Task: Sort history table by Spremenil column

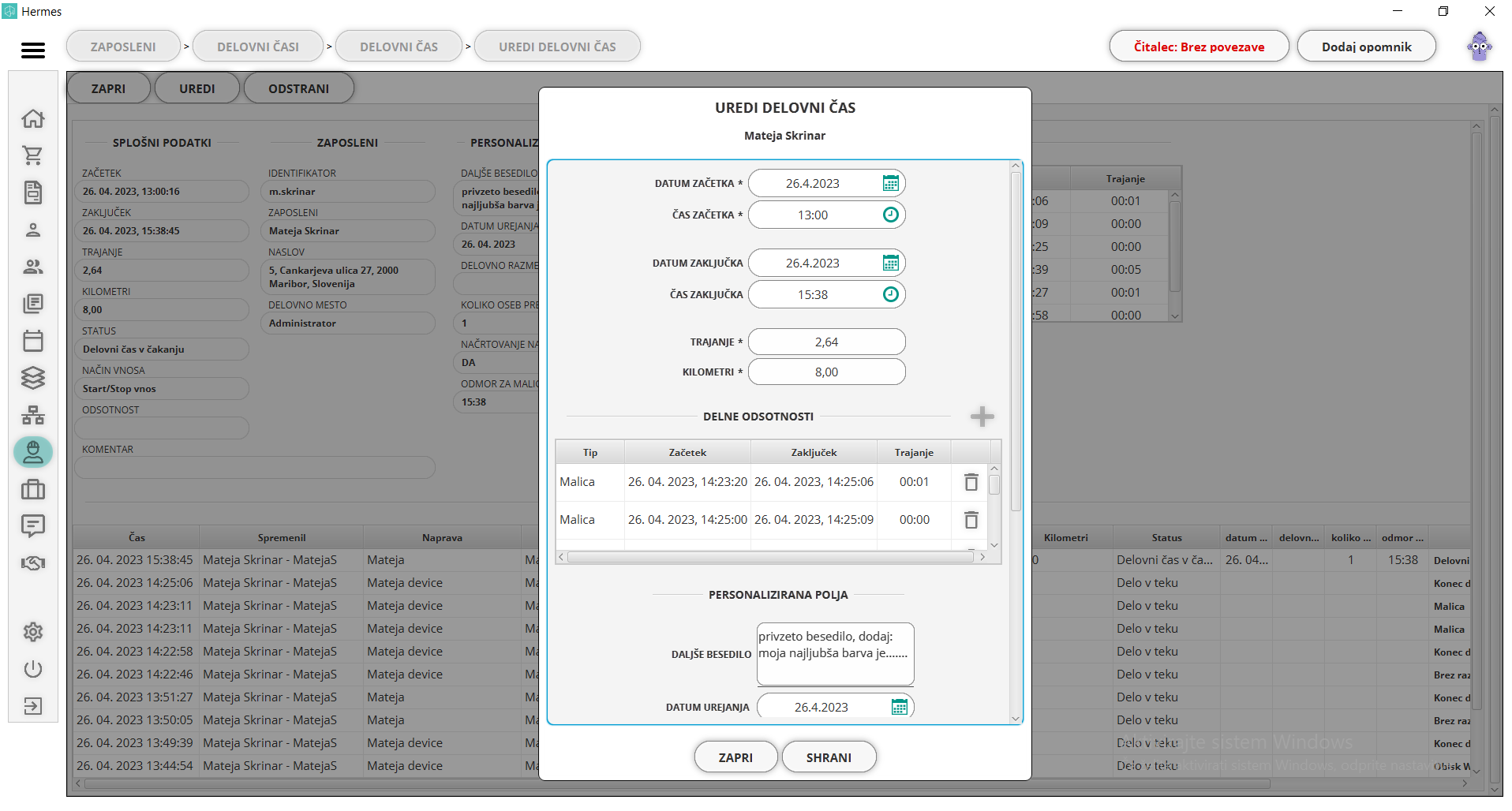Action: click(x=281, y=537)
